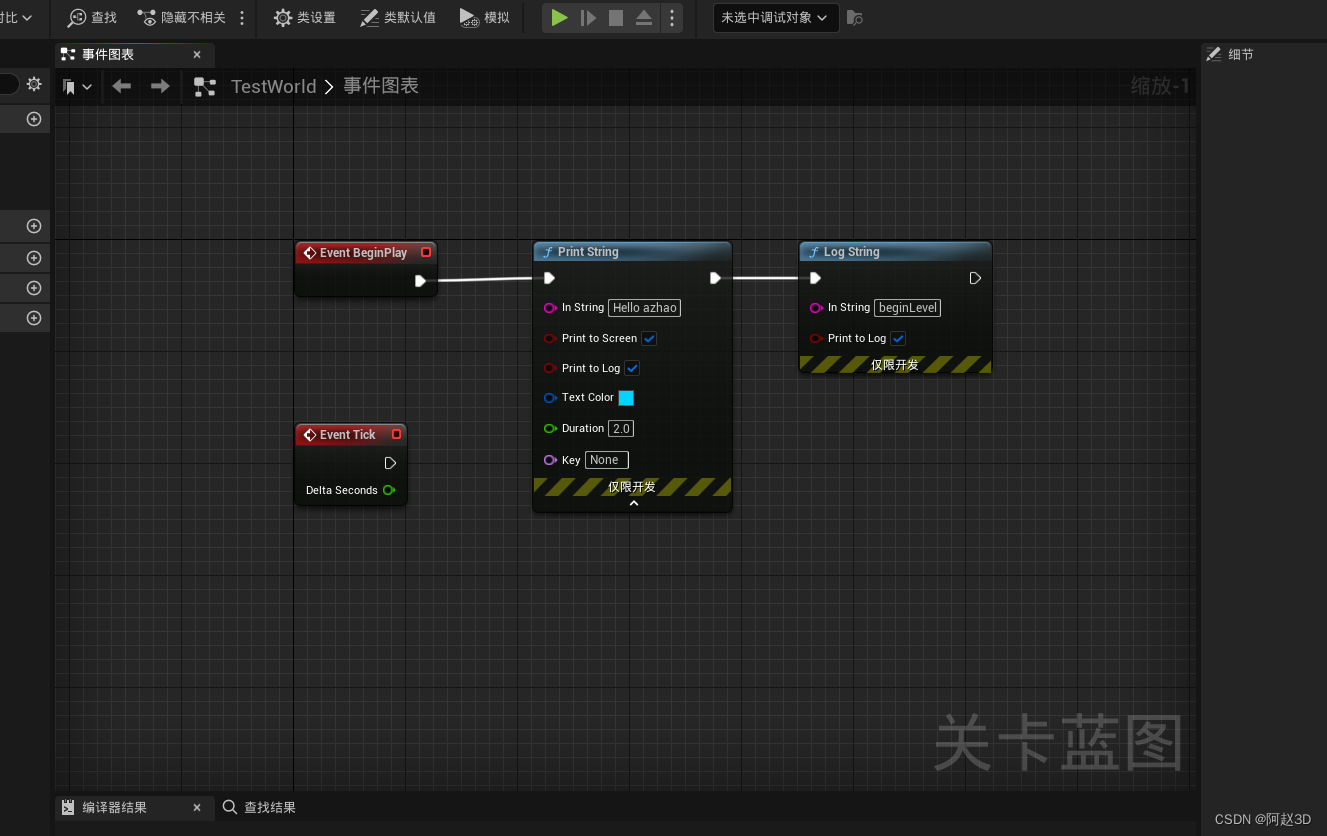This screenshot has height=836, width=1327.
Task: Edit the Duration 2.0 field
Action: pos(621,428)
